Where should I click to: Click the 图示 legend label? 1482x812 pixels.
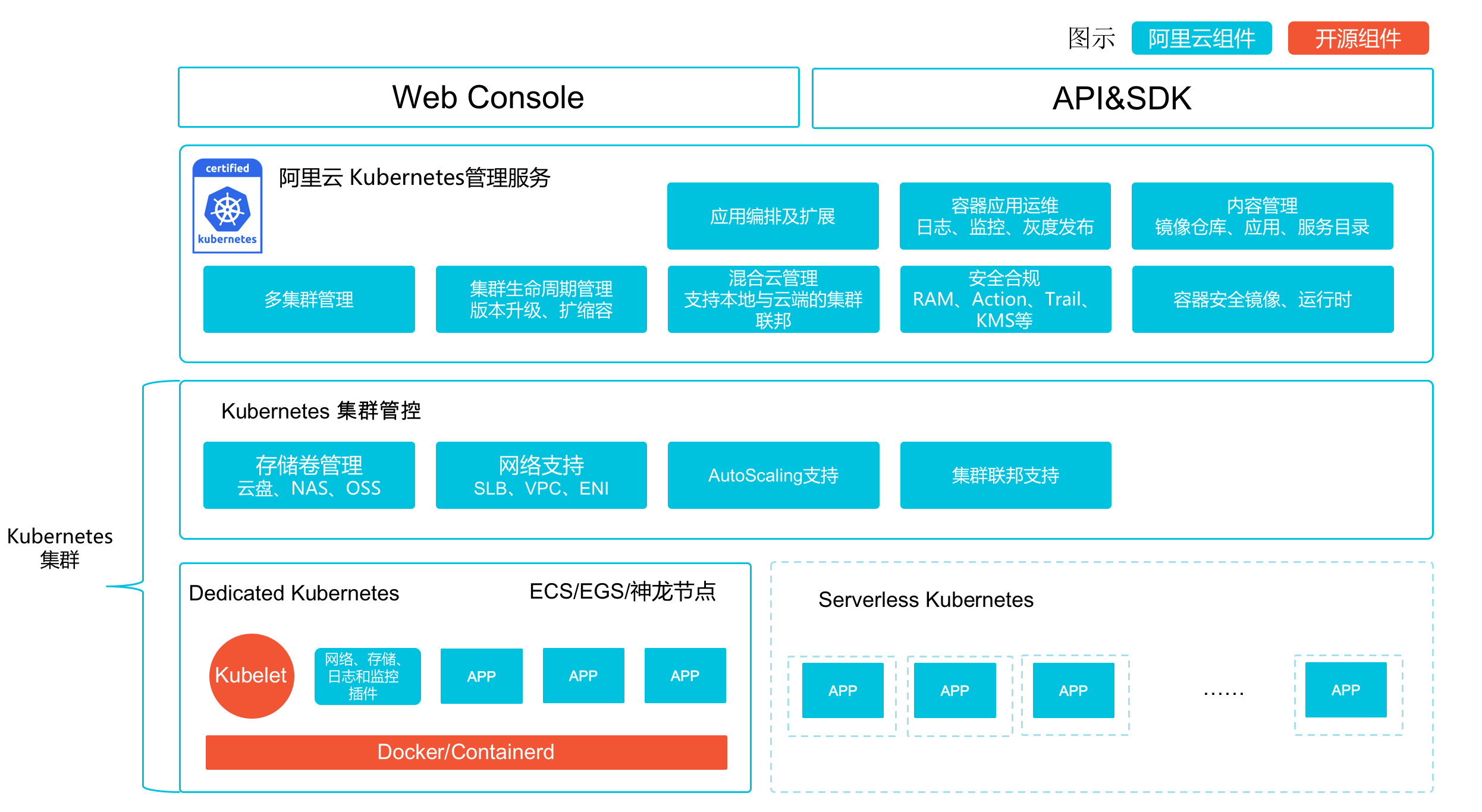click(1091, 39)
